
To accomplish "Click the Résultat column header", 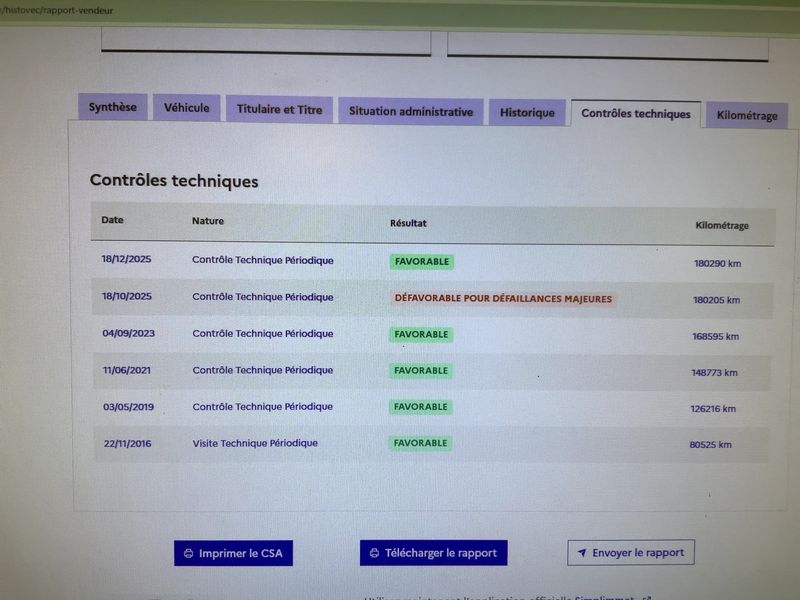I will click(x=408, y=223).
